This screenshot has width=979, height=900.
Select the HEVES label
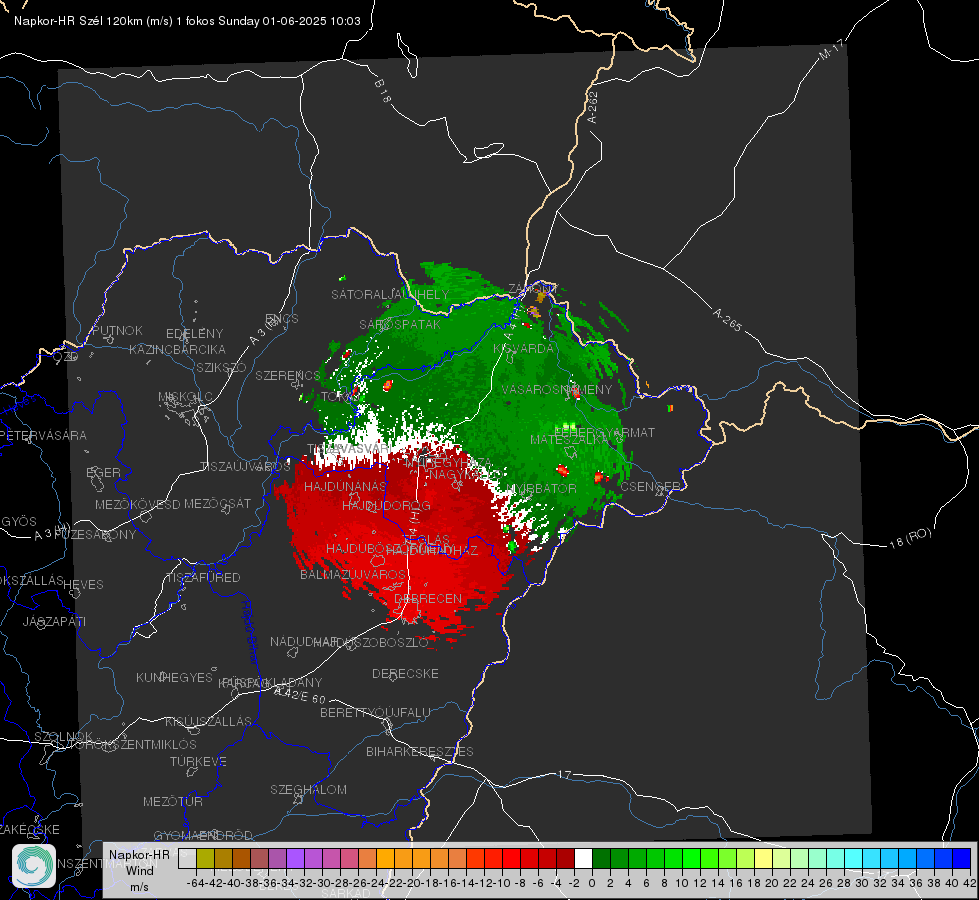[x=83, y=585]
